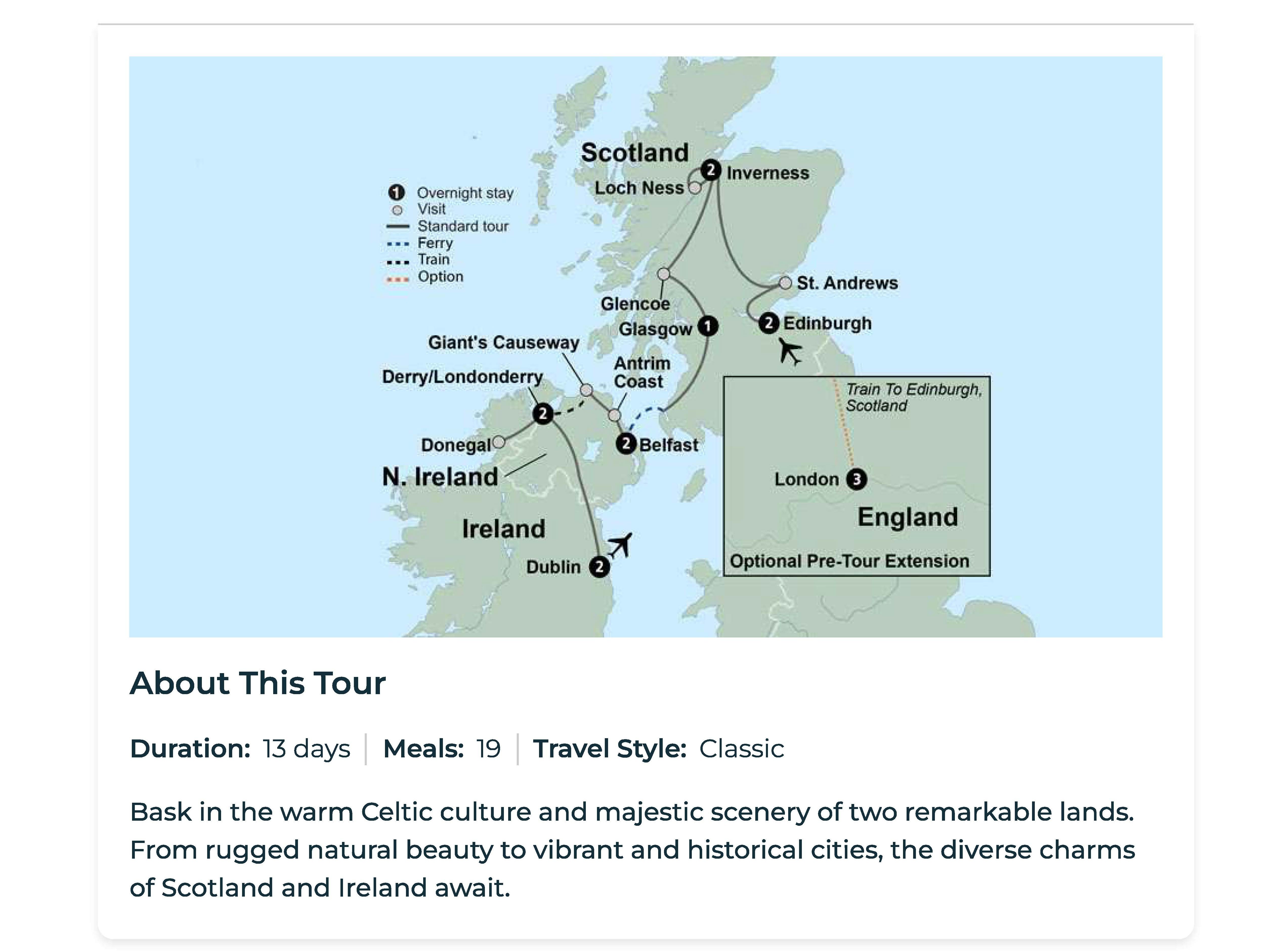Select the St. Andrews visit circle
The width and height of the screenshot is (1288, 951).
coord(785,283)
